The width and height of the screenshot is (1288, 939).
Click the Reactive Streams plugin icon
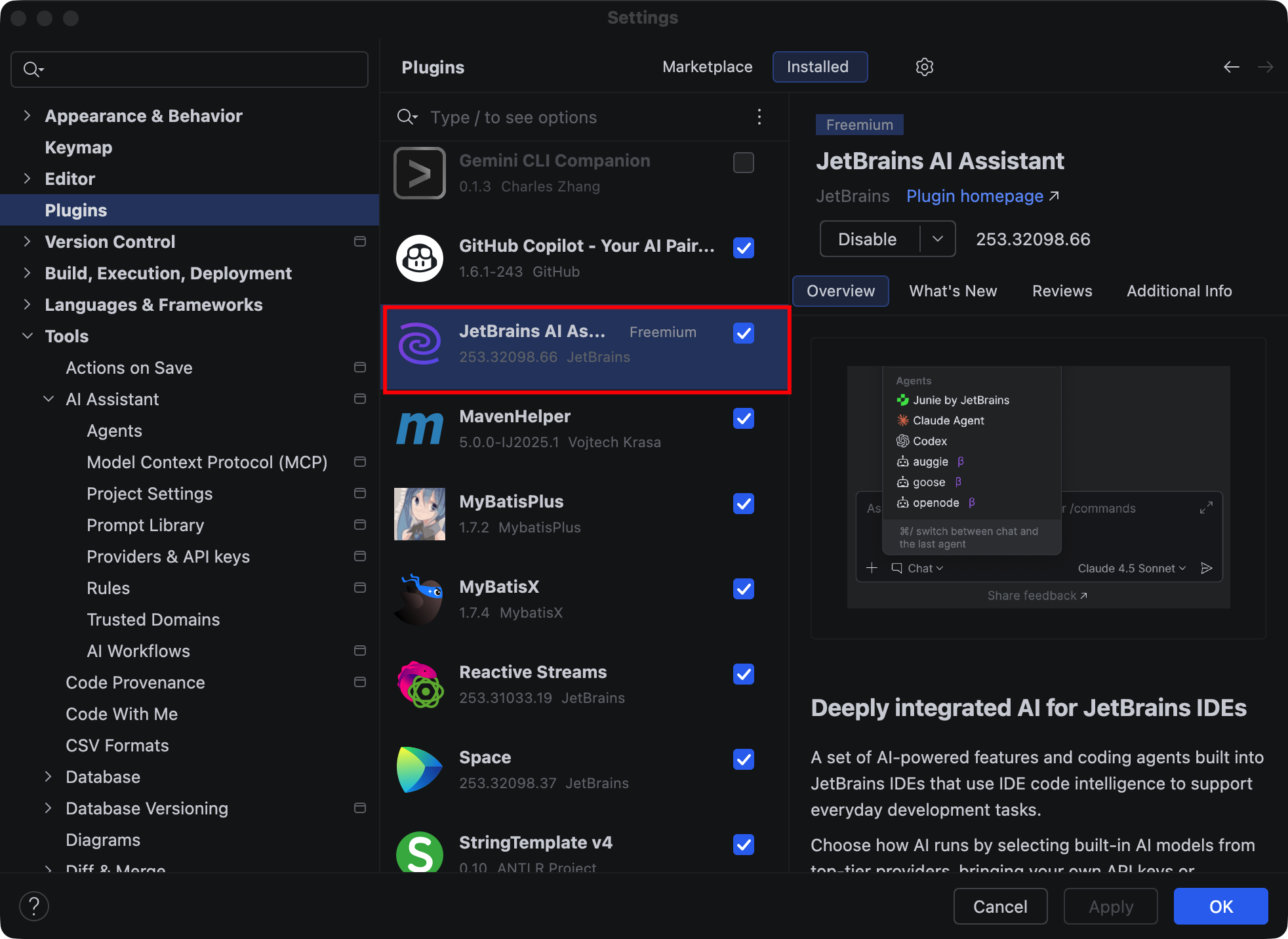[420, 685]
